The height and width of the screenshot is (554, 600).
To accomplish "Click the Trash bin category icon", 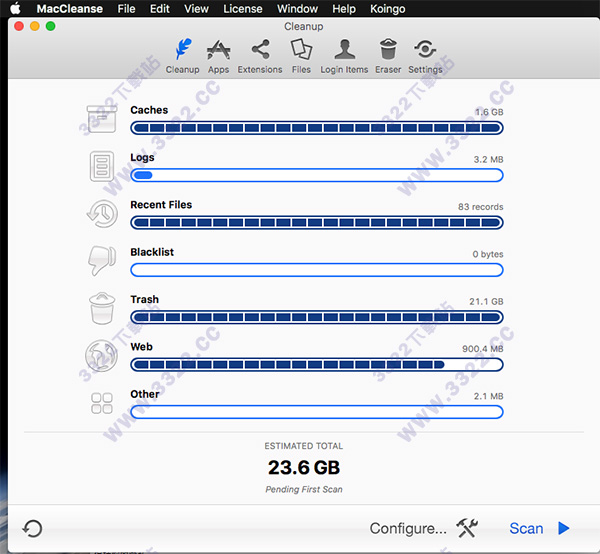I will pyautogui.click(x=102, y=308).
